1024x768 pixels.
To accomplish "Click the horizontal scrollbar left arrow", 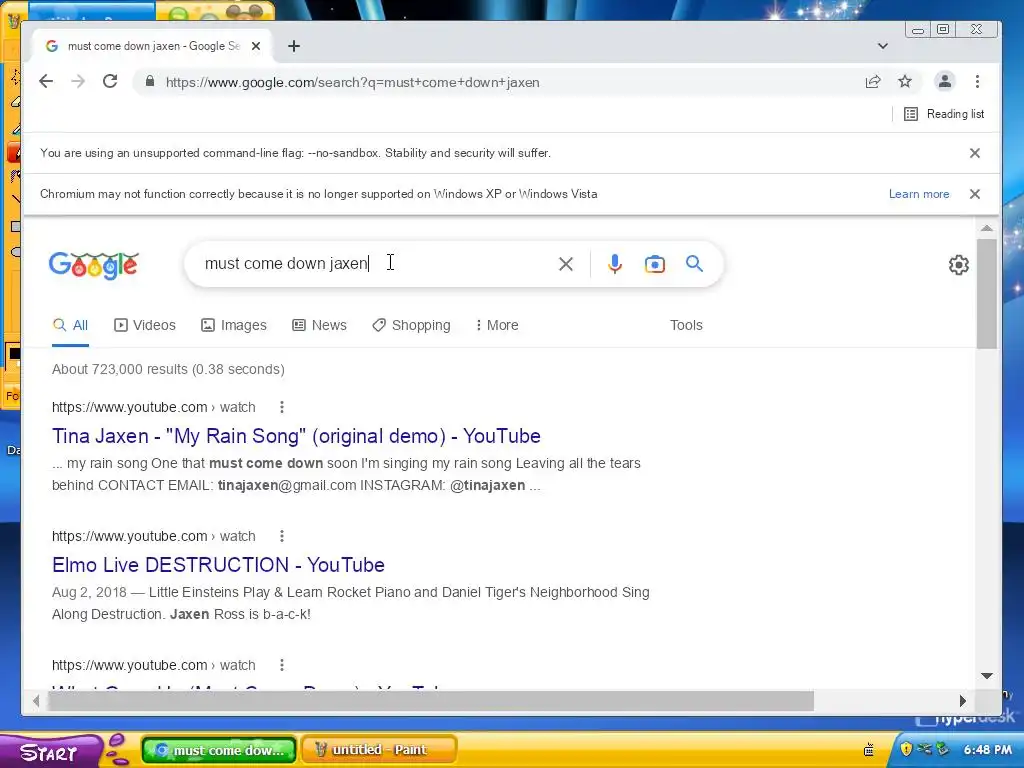I will click(36, 701).
